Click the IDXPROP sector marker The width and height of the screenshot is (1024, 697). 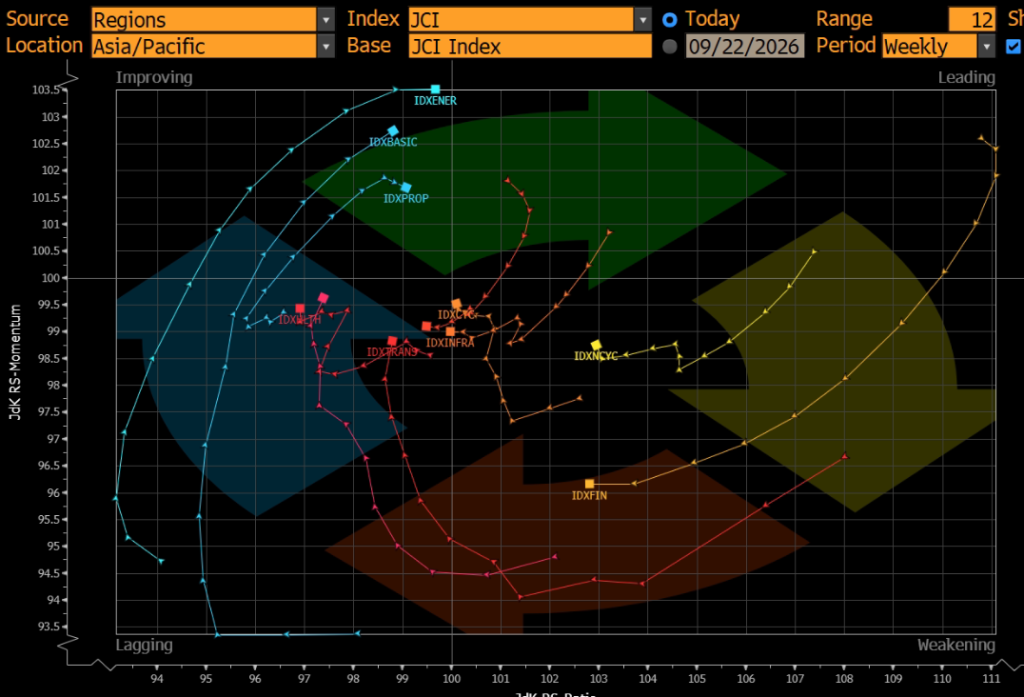tap(406, 188)
